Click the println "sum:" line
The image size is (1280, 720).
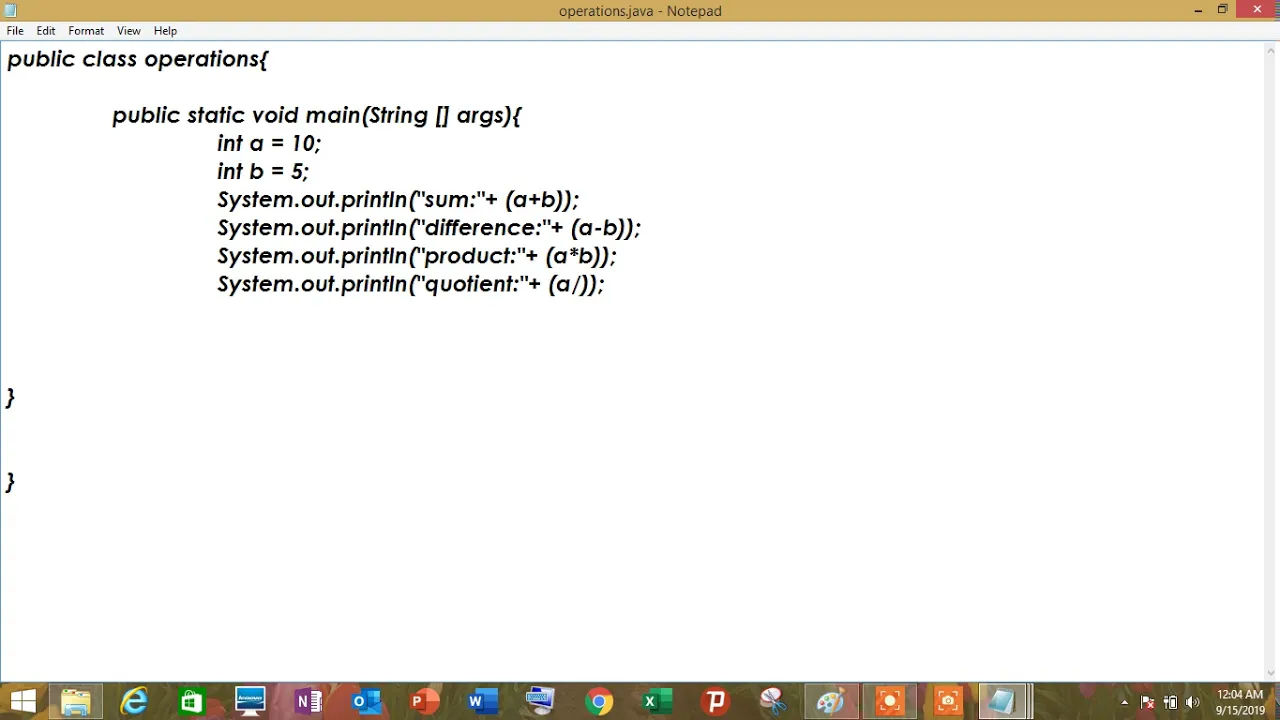click(398, 200)
